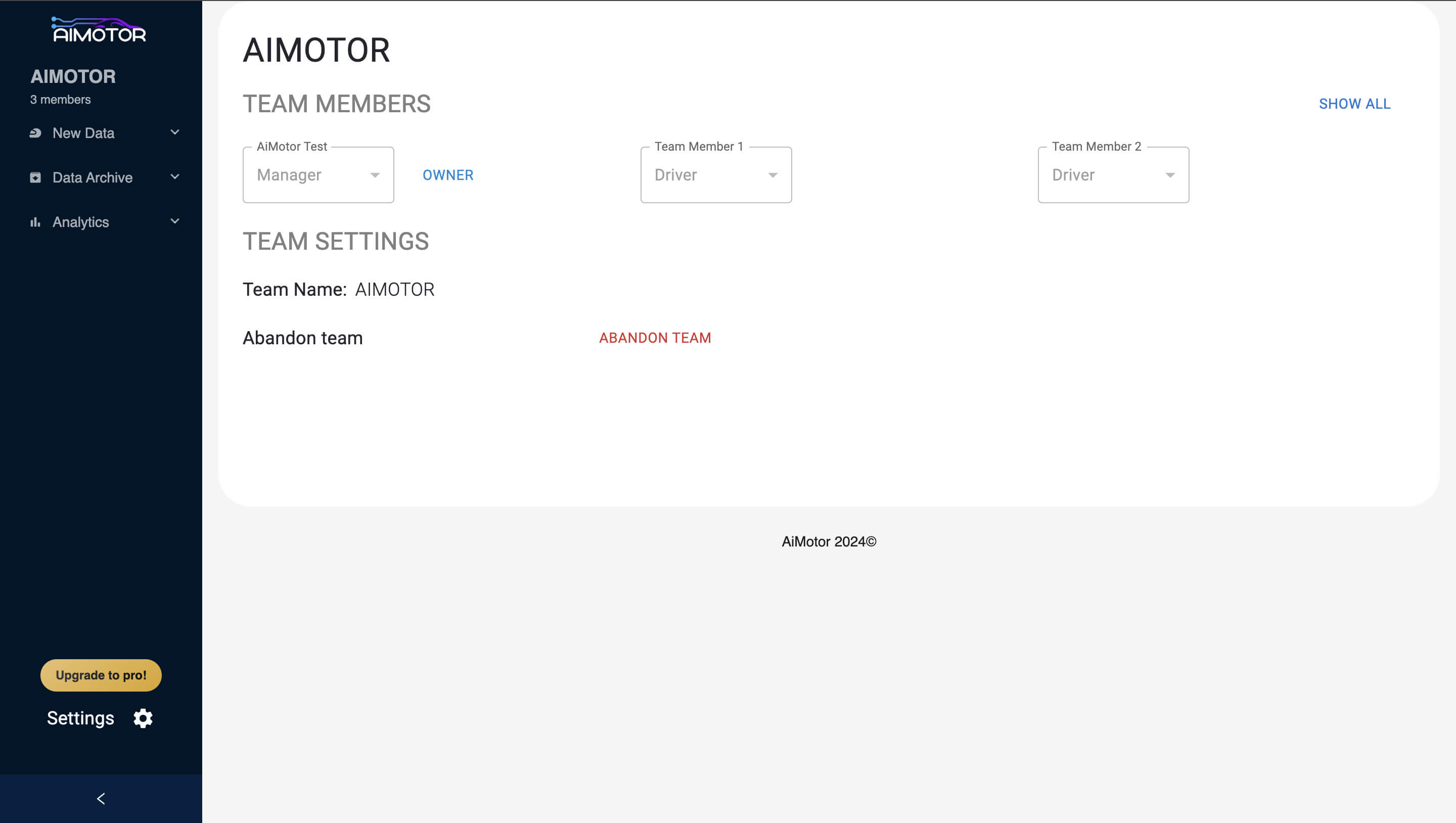The image size is (1456, 823).
Task: Open the Data Archive menu item
Action: click(x=92, y=177)
